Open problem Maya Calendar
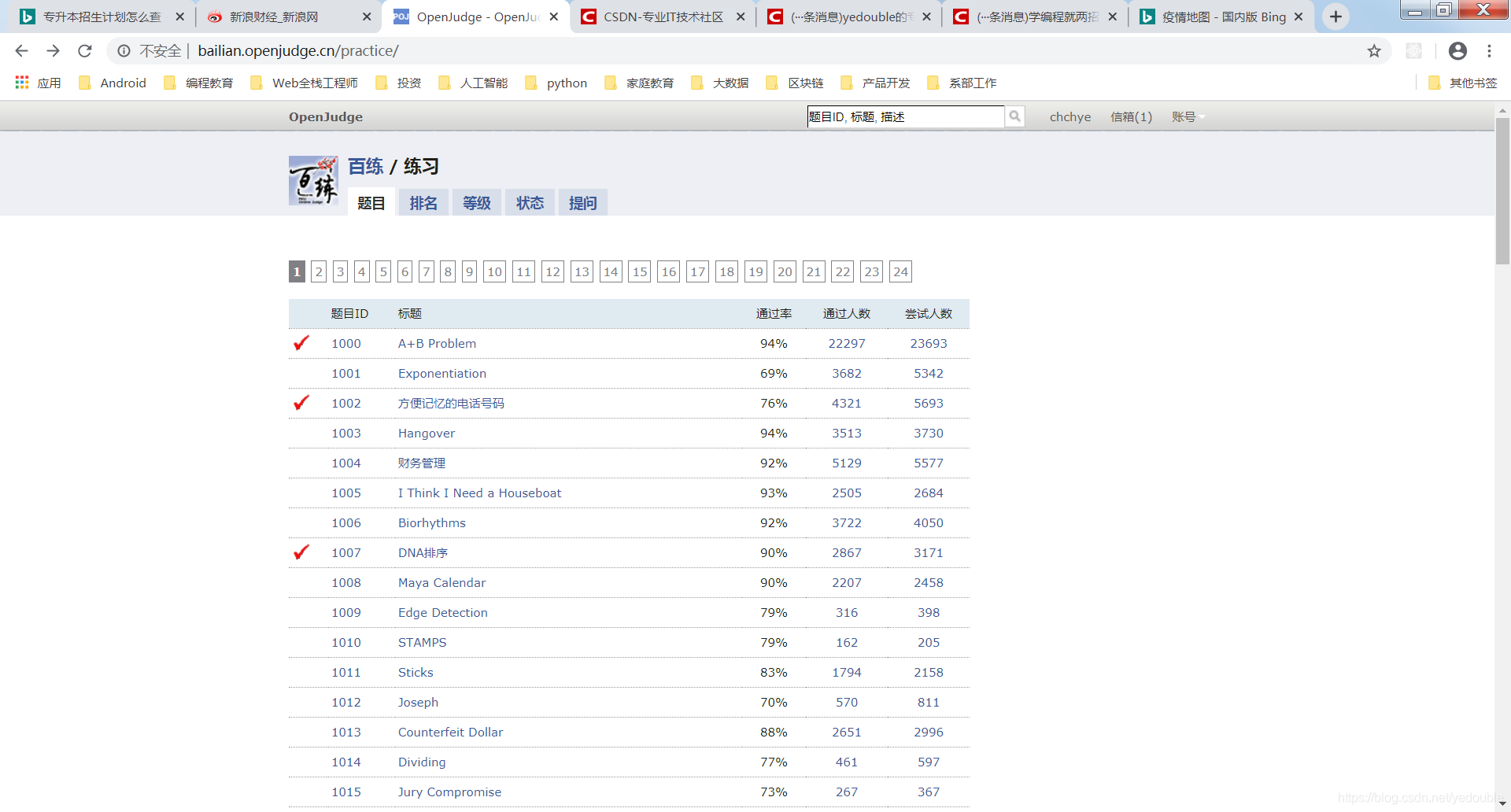Viewport: 1511px width, 812px height. coord(441,582)
